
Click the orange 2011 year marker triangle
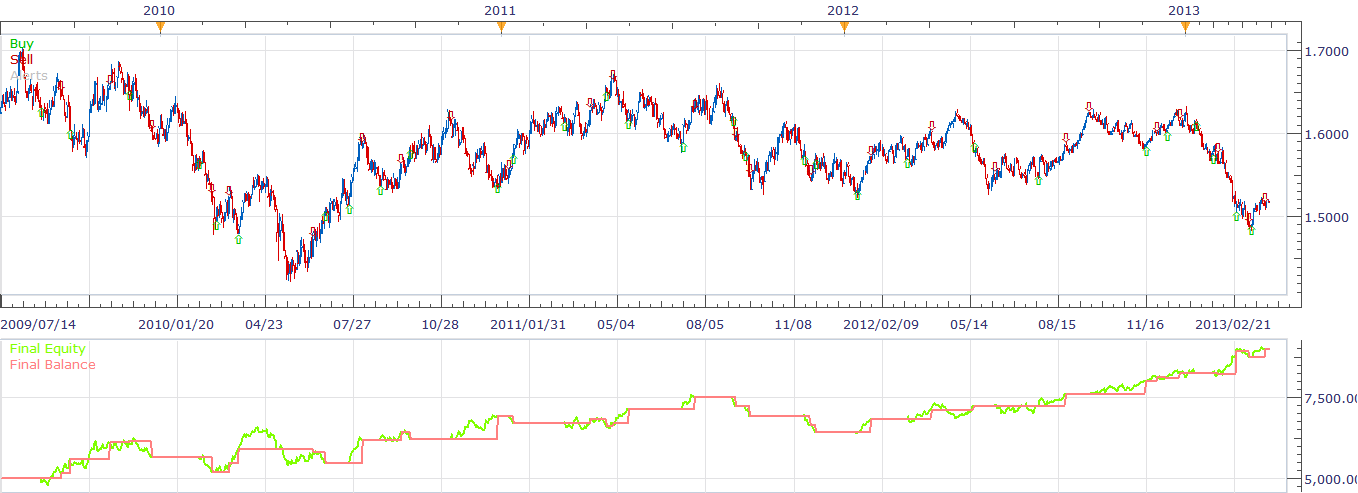click(x=501, y=28)
